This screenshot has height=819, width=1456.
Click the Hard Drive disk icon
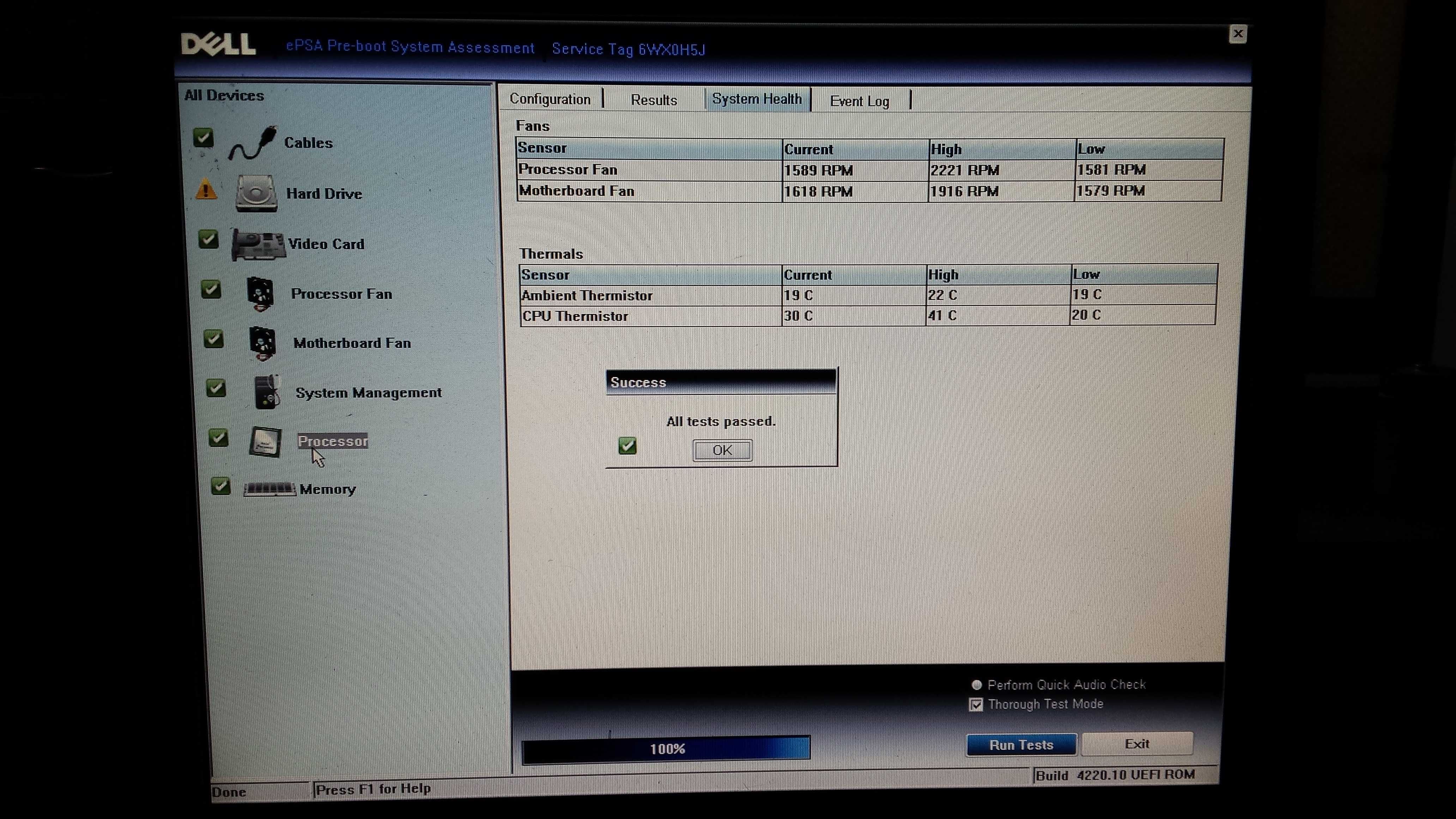pos(257,193)
